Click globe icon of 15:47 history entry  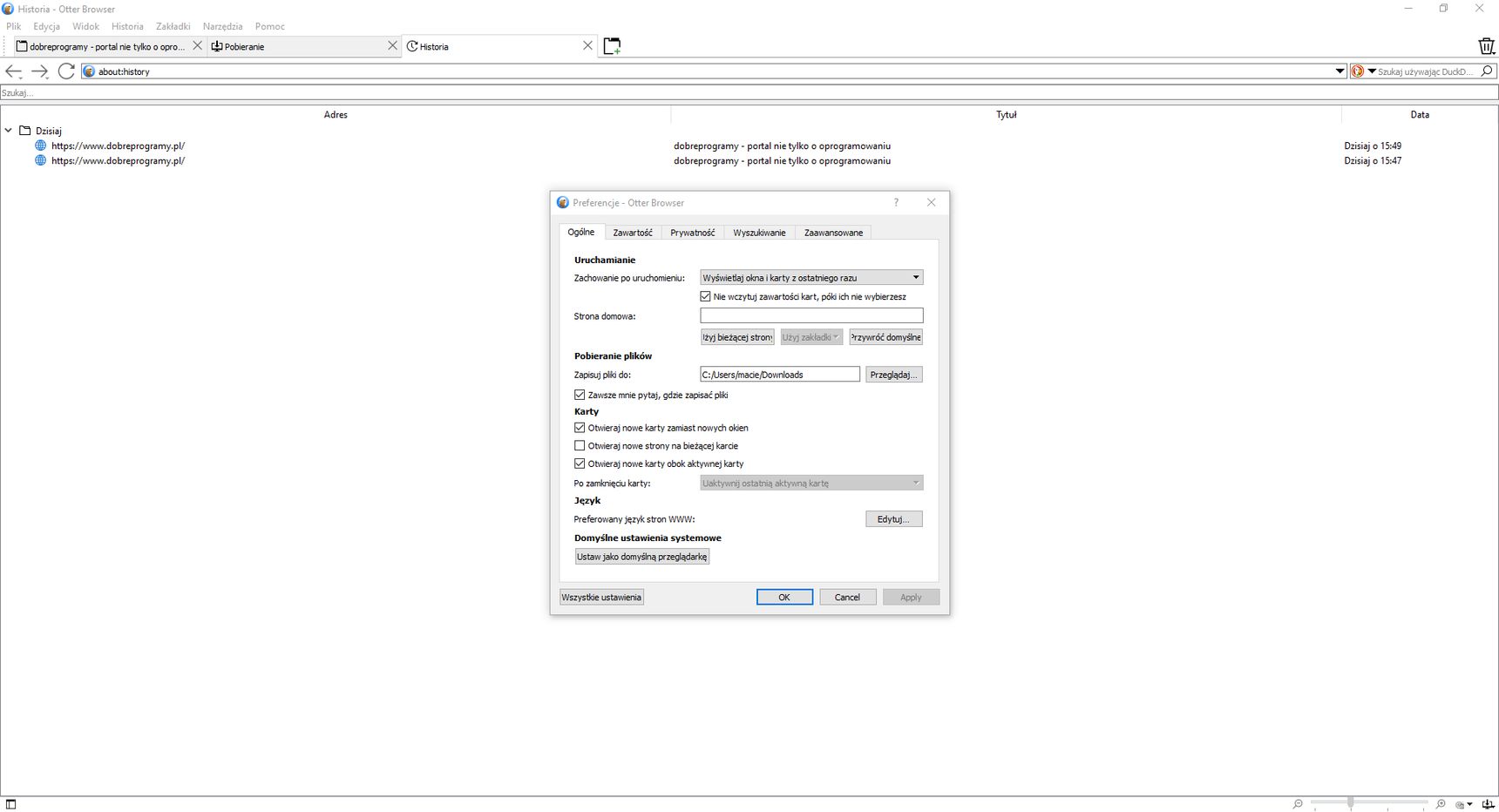[40, 160]
